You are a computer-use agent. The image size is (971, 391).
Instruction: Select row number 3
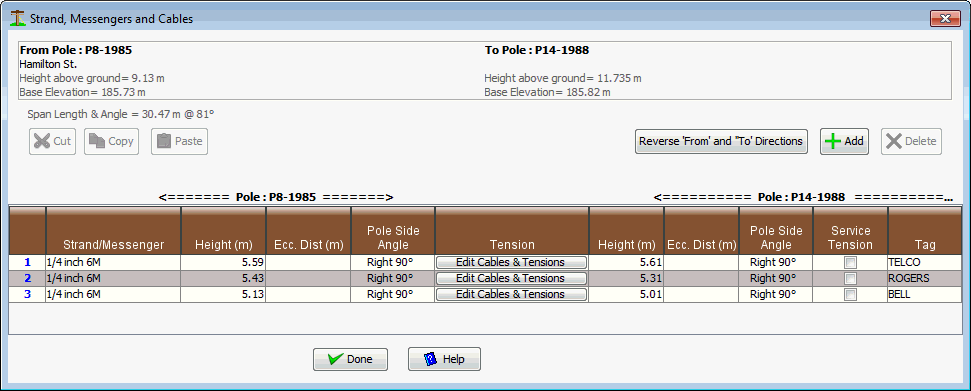pos(27,295)
